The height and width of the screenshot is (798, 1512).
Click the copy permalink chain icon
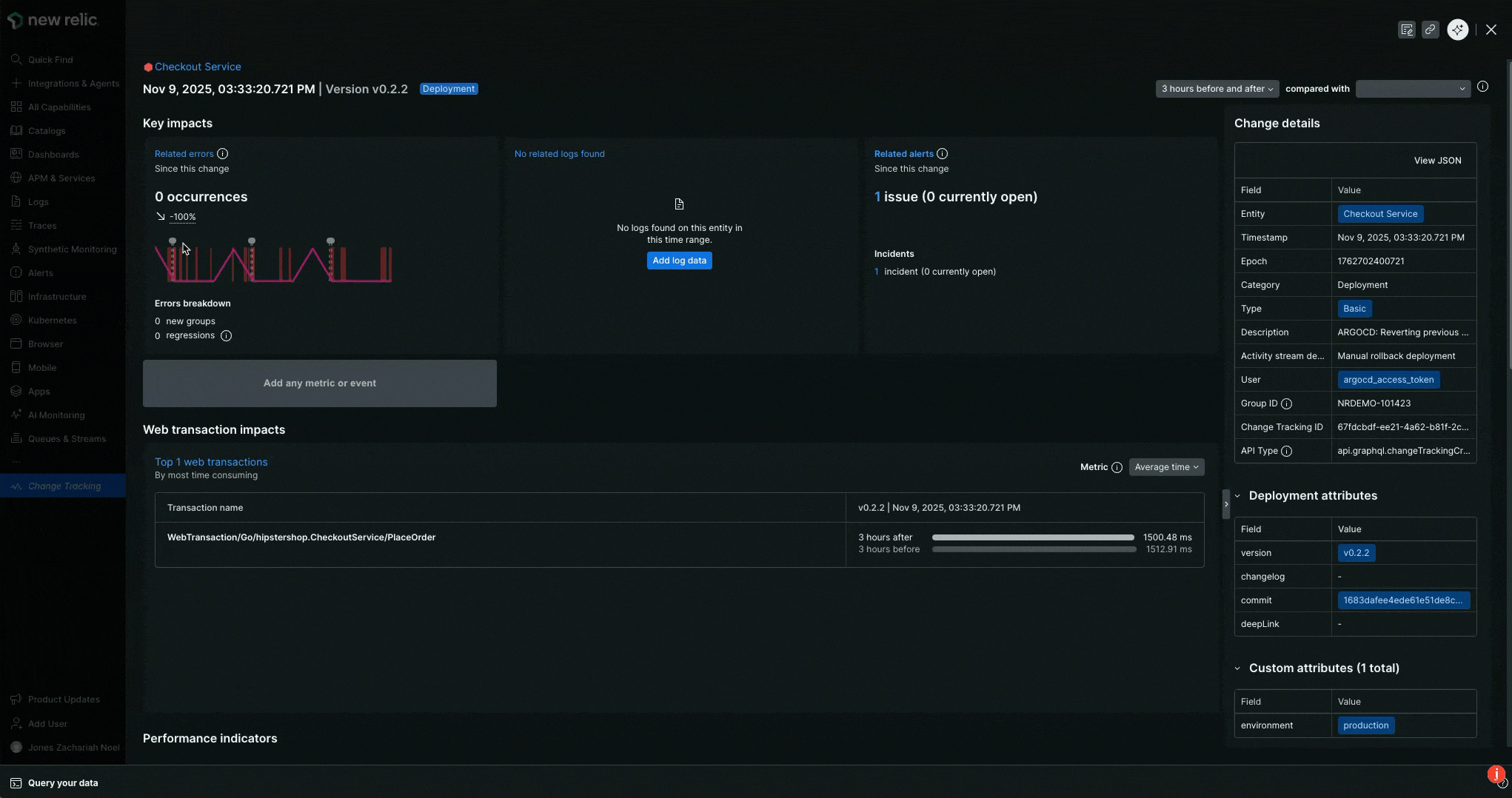[1430, 30]
